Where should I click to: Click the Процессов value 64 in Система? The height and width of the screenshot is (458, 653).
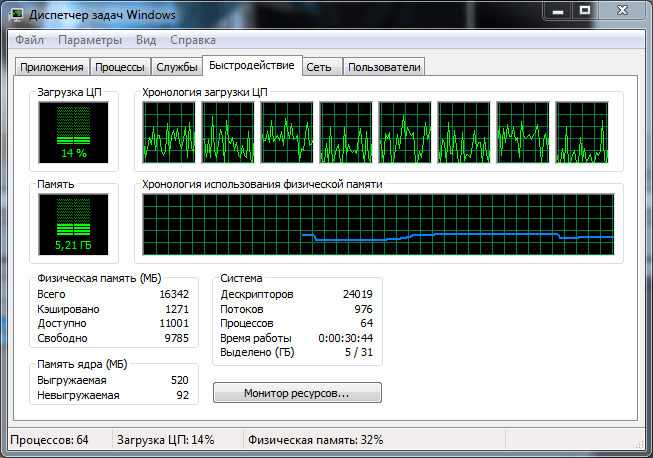366,323
